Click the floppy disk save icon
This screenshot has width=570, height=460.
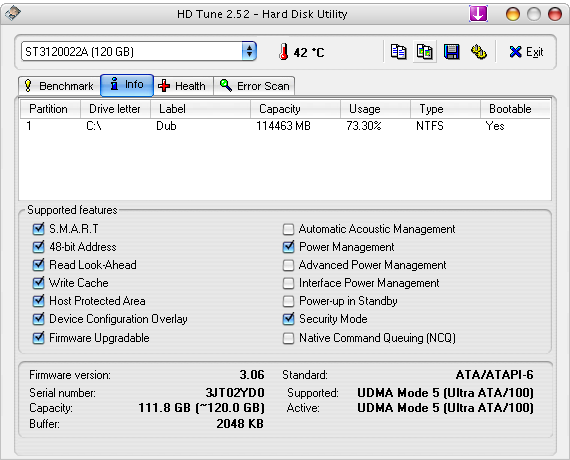click(451, 52)
